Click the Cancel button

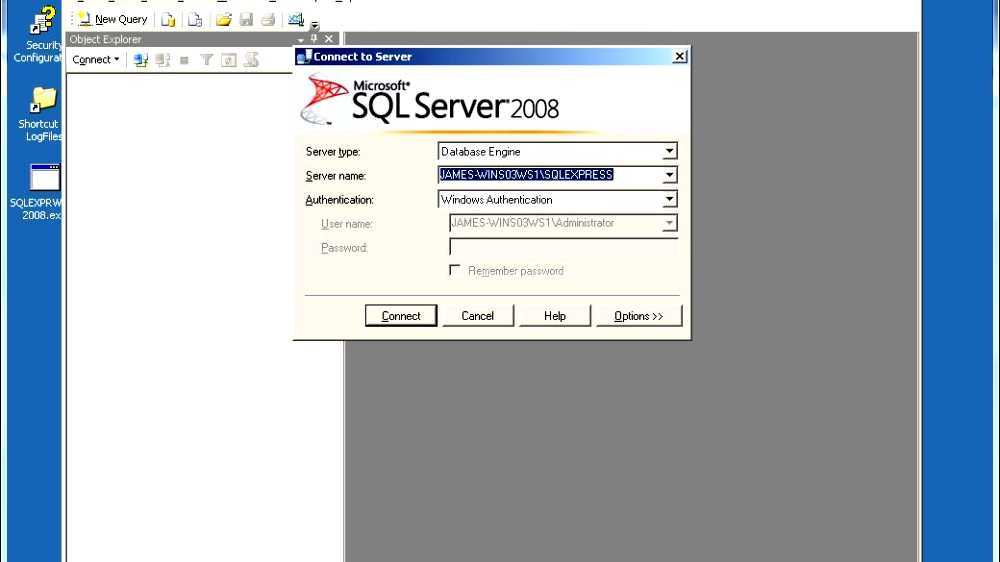478,316
